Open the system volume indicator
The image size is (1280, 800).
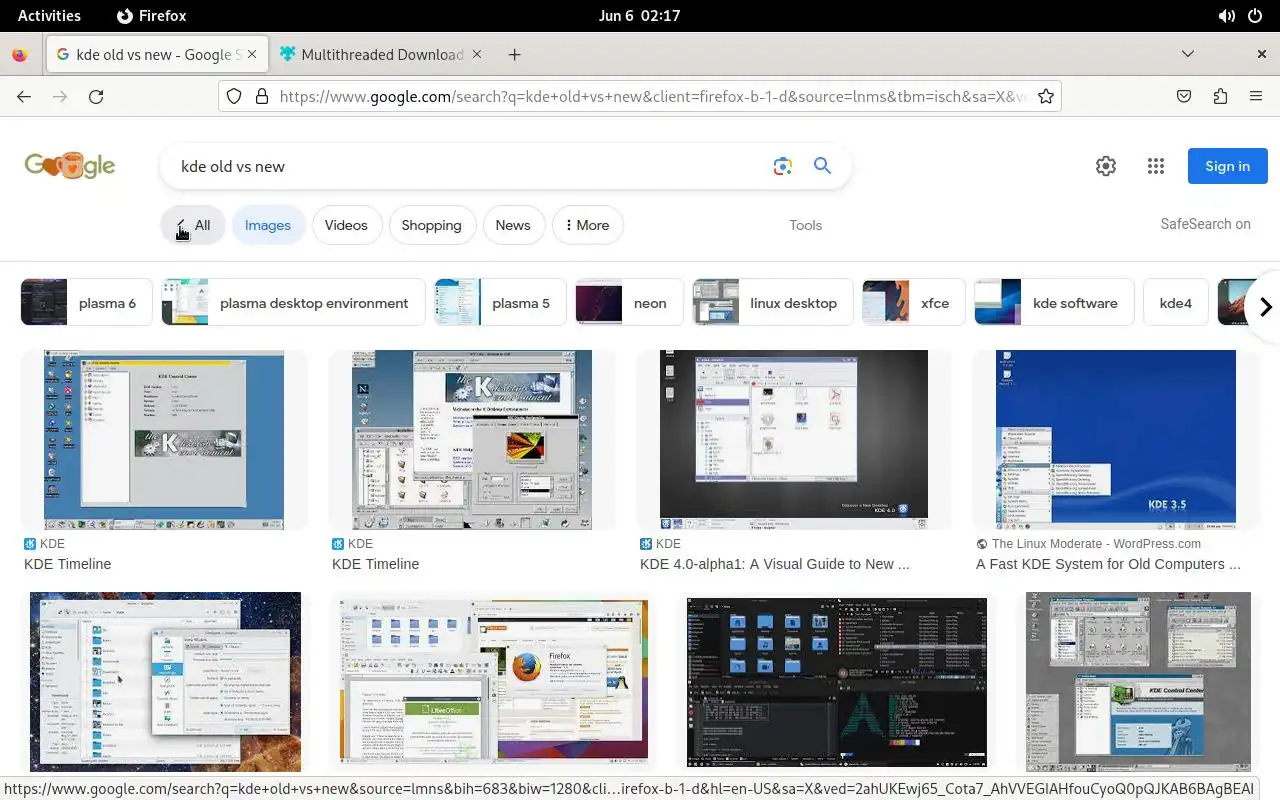[x=1226, y=15]
